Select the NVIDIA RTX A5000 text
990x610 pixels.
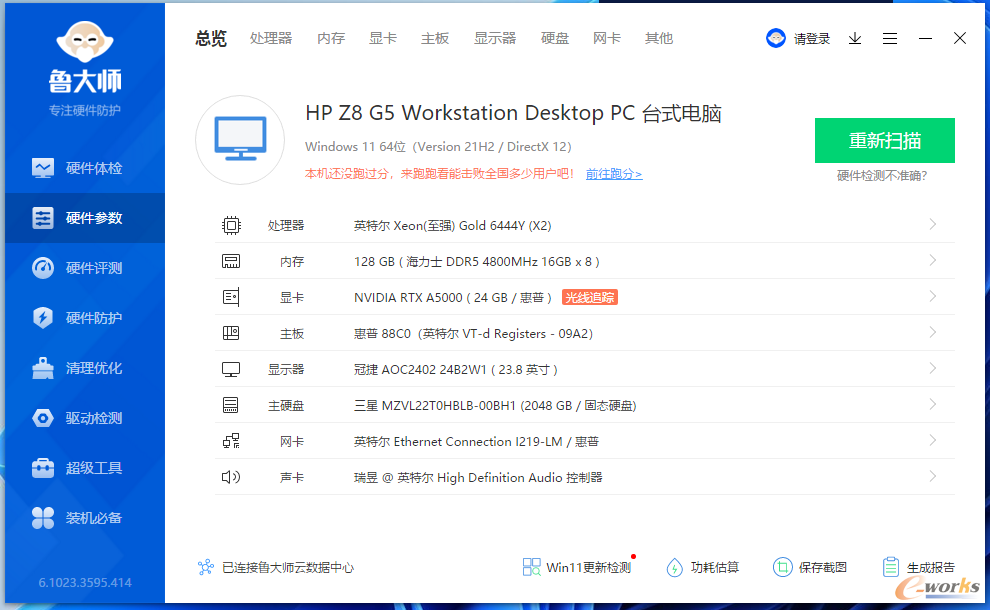tap(453, 297)
